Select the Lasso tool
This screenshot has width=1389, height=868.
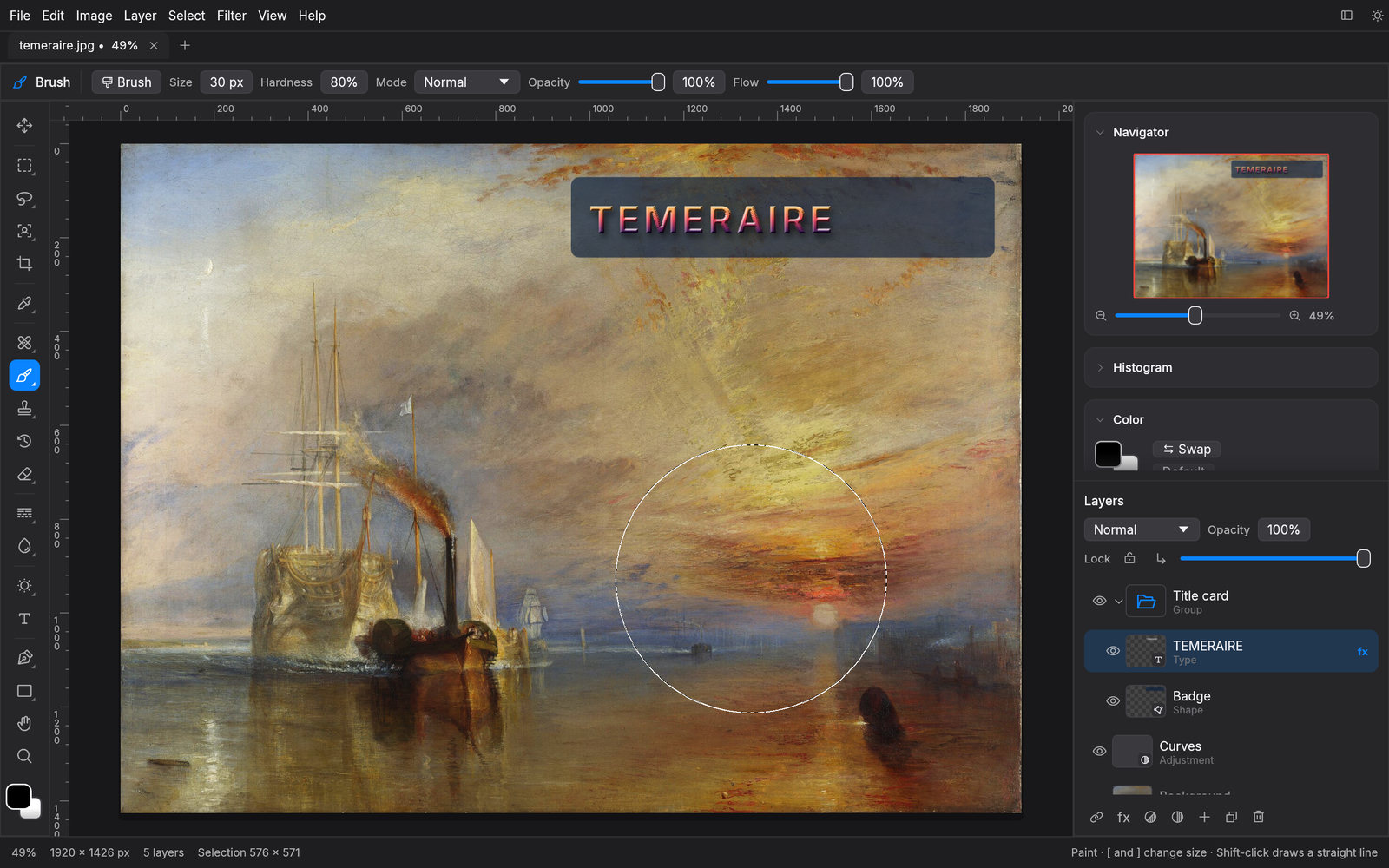[x=24, y=198]
